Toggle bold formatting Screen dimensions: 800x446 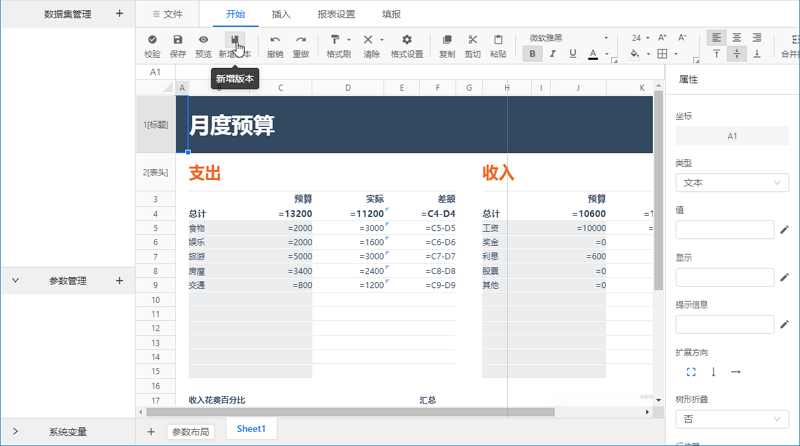point(532,54)
